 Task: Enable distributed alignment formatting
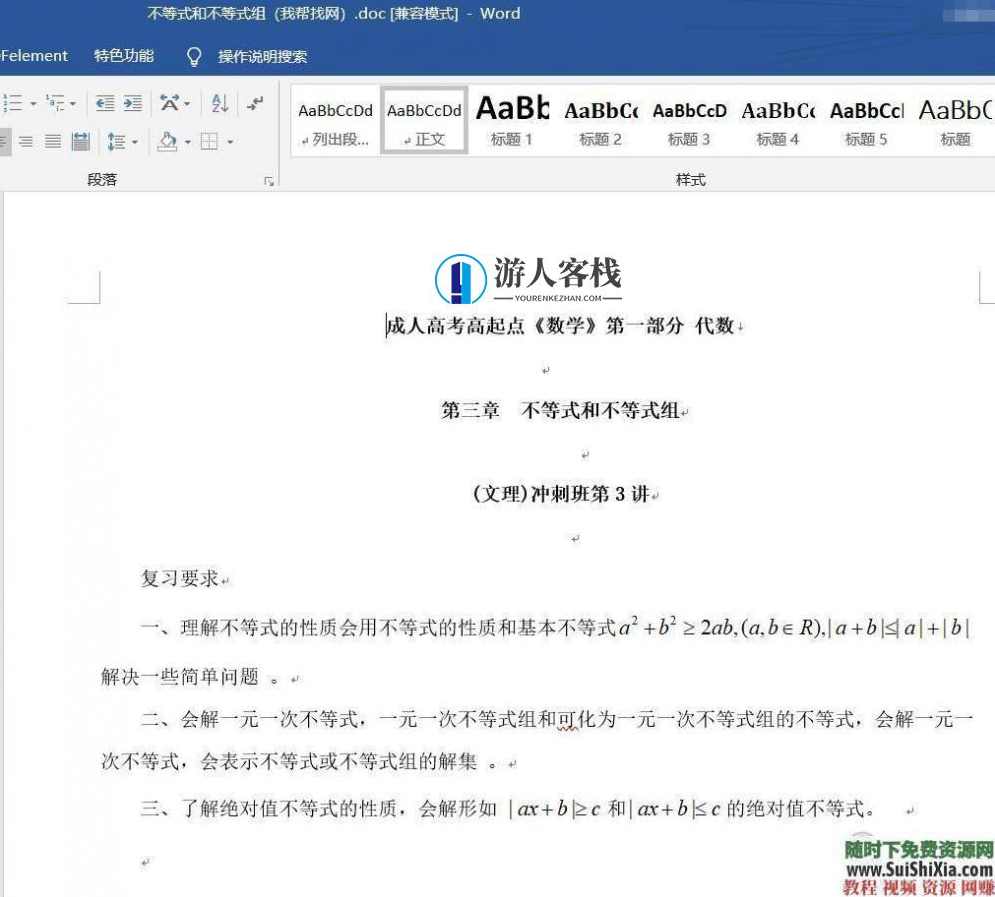coord(80,141)
